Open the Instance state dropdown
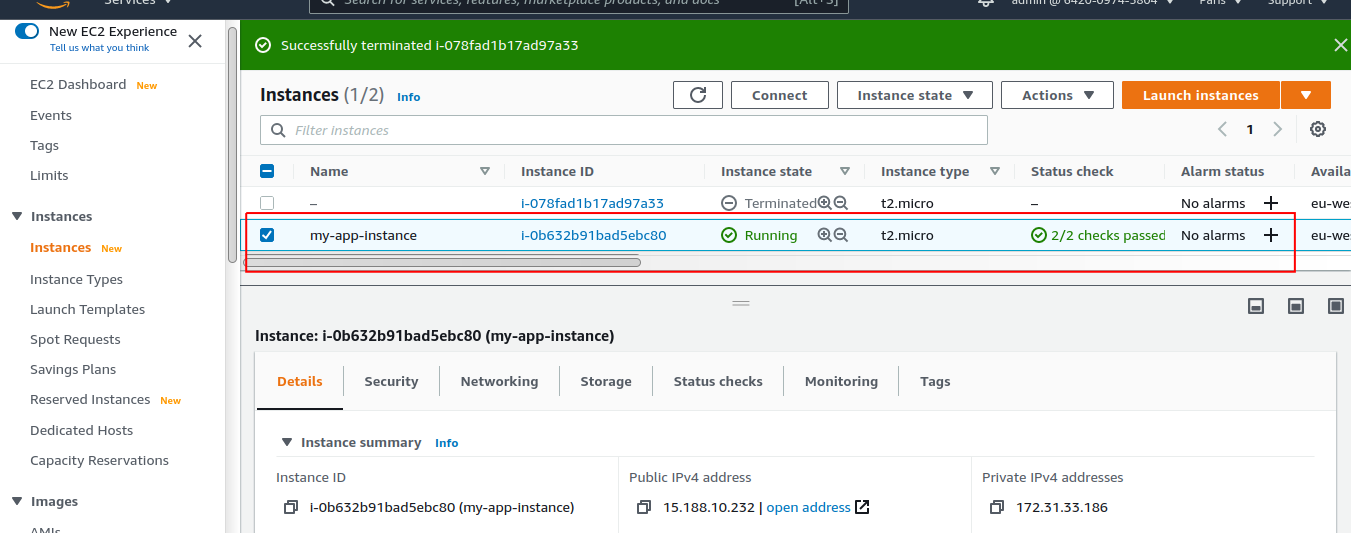 click(x=914, y=95)
